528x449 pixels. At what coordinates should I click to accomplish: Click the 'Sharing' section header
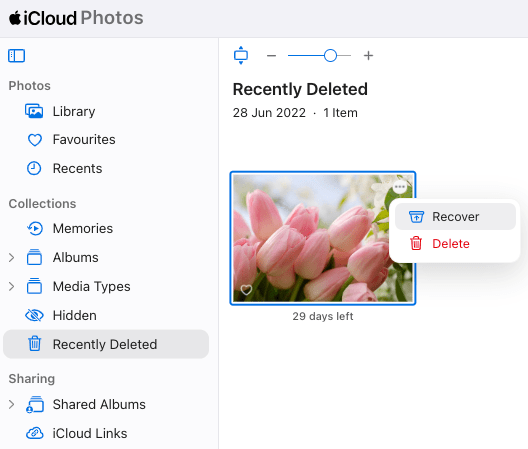32,379
